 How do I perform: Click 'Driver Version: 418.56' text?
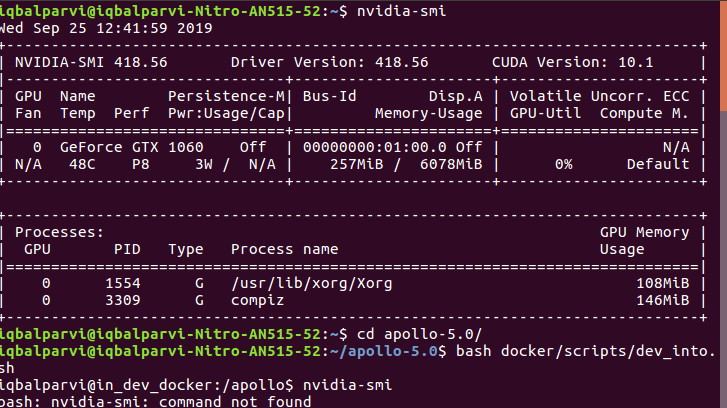click(330, 62)
